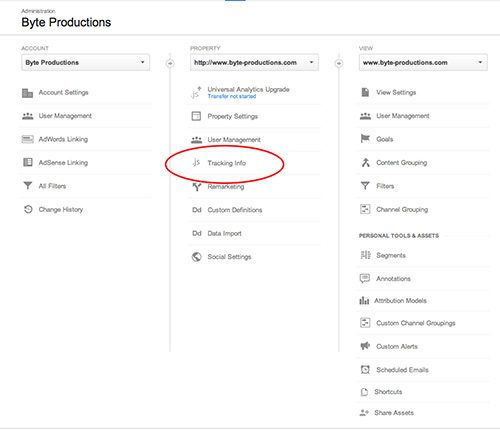Click the Goals flag icon
Image resolution: width=500 pixels, height=430 pixels.
pos(365,138)
